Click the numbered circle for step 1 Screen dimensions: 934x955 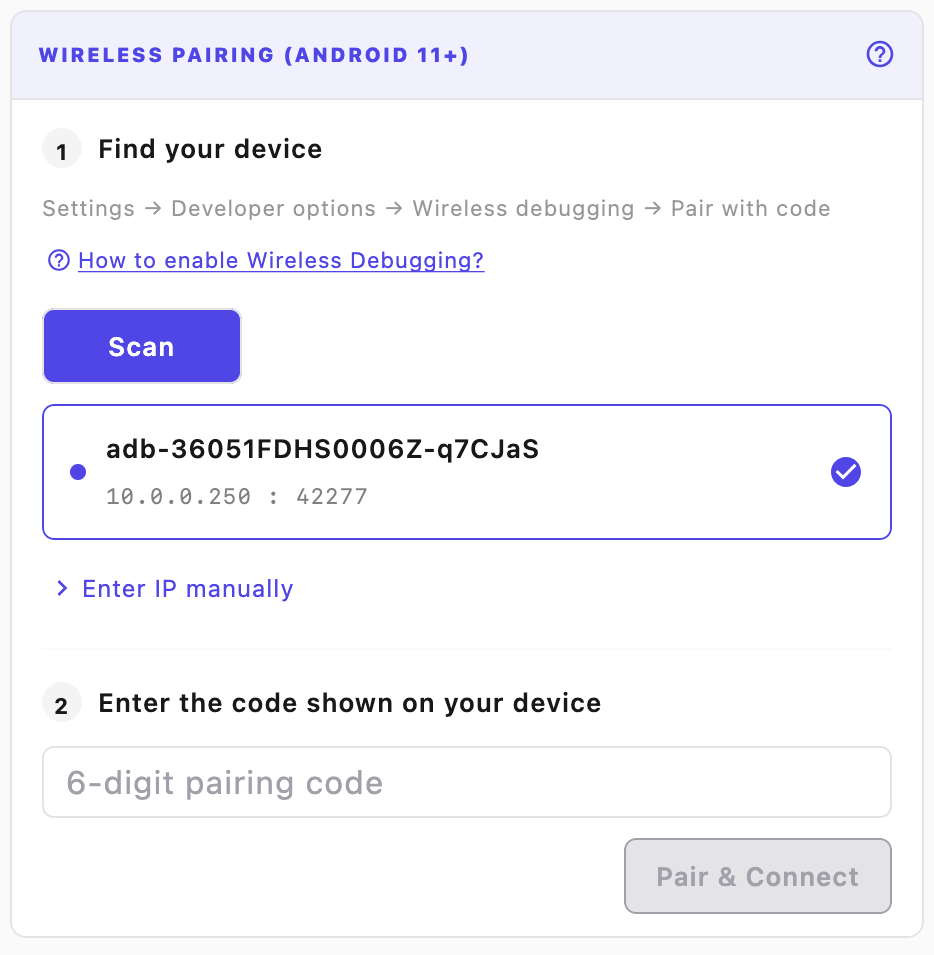click(62, 148)
